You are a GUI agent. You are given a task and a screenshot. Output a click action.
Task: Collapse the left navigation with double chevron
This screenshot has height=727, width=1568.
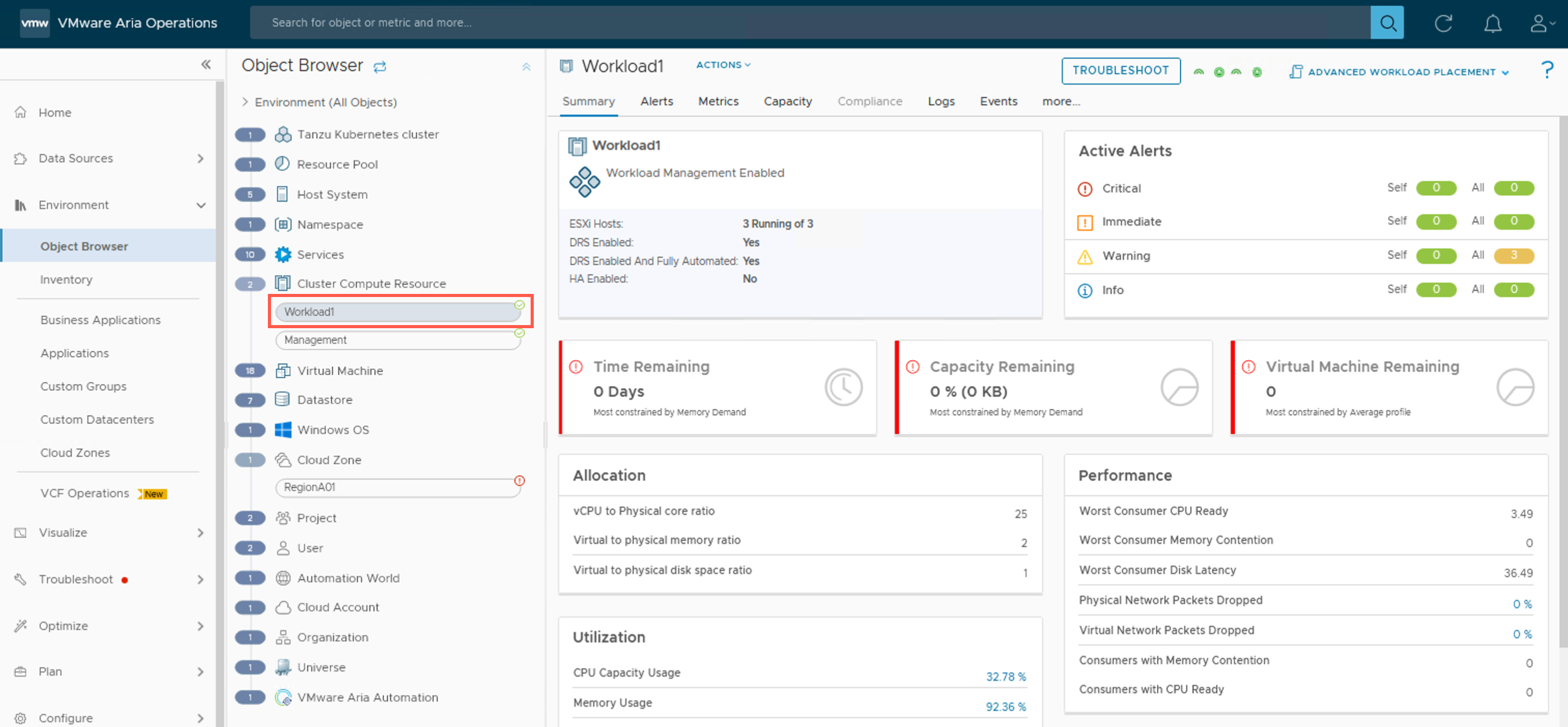tap(206, 64)
